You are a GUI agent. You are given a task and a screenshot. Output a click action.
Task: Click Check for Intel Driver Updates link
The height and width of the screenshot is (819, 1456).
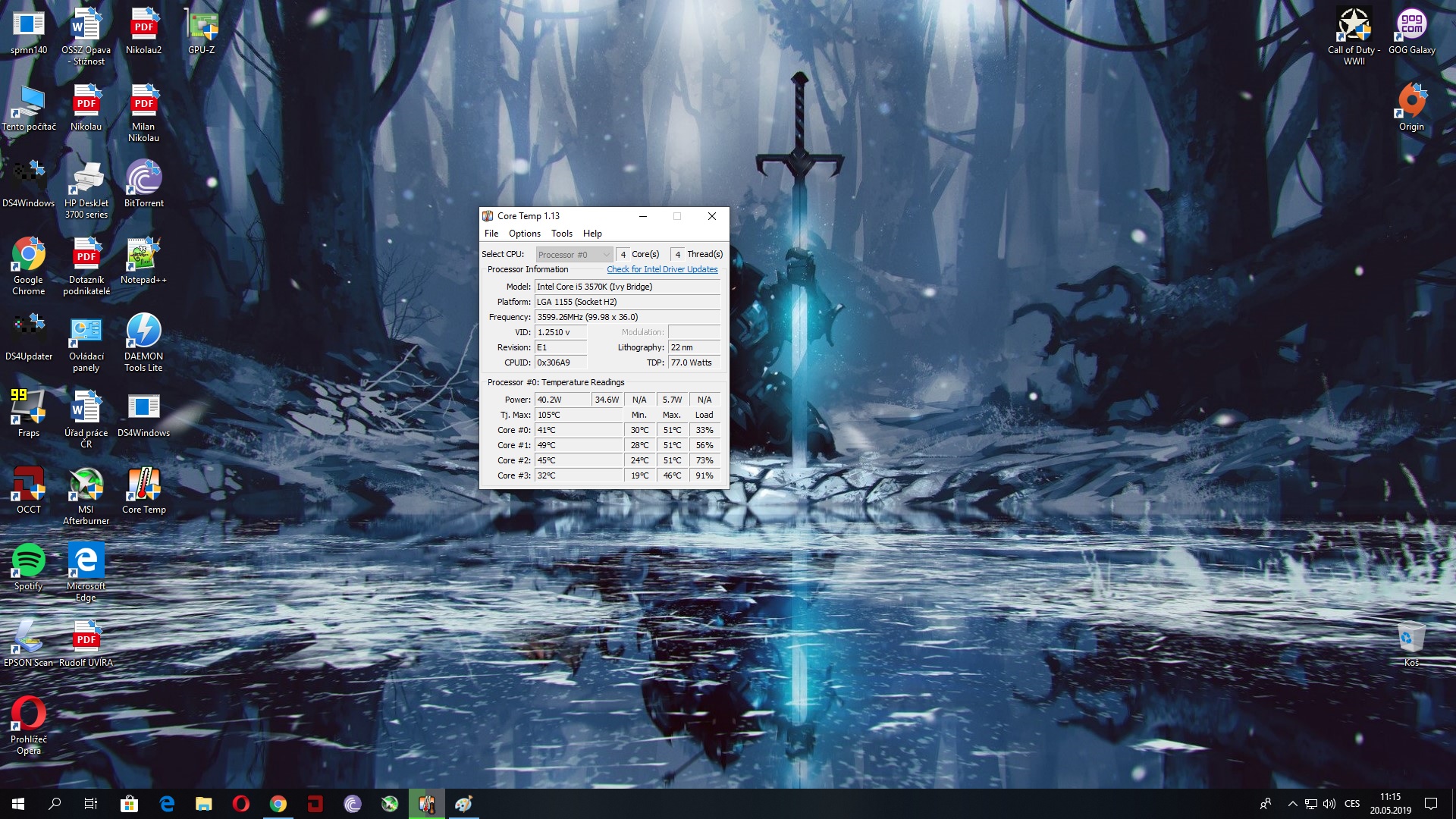point(661,269)
